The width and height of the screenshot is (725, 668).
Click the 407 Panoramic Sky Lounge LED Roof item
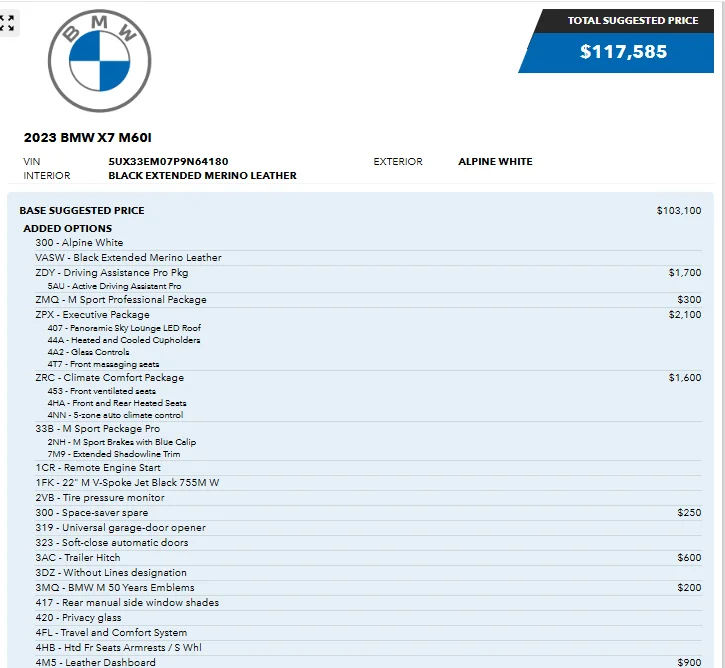124,328
